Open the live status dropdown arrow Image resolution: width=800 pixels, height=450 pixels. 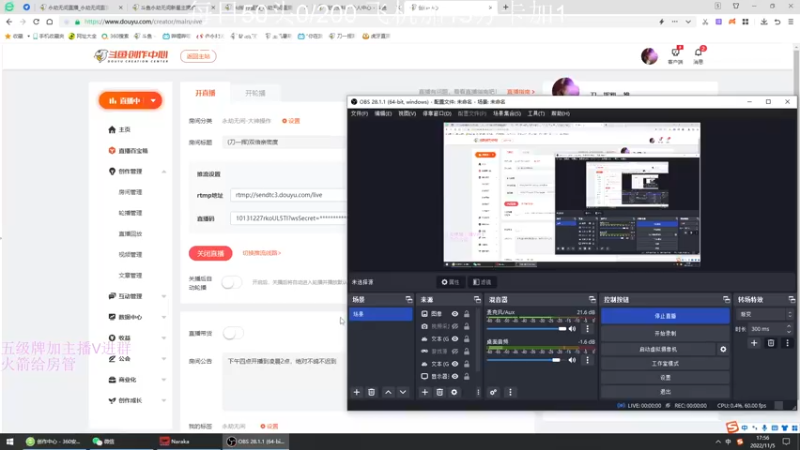coord(153,101)
